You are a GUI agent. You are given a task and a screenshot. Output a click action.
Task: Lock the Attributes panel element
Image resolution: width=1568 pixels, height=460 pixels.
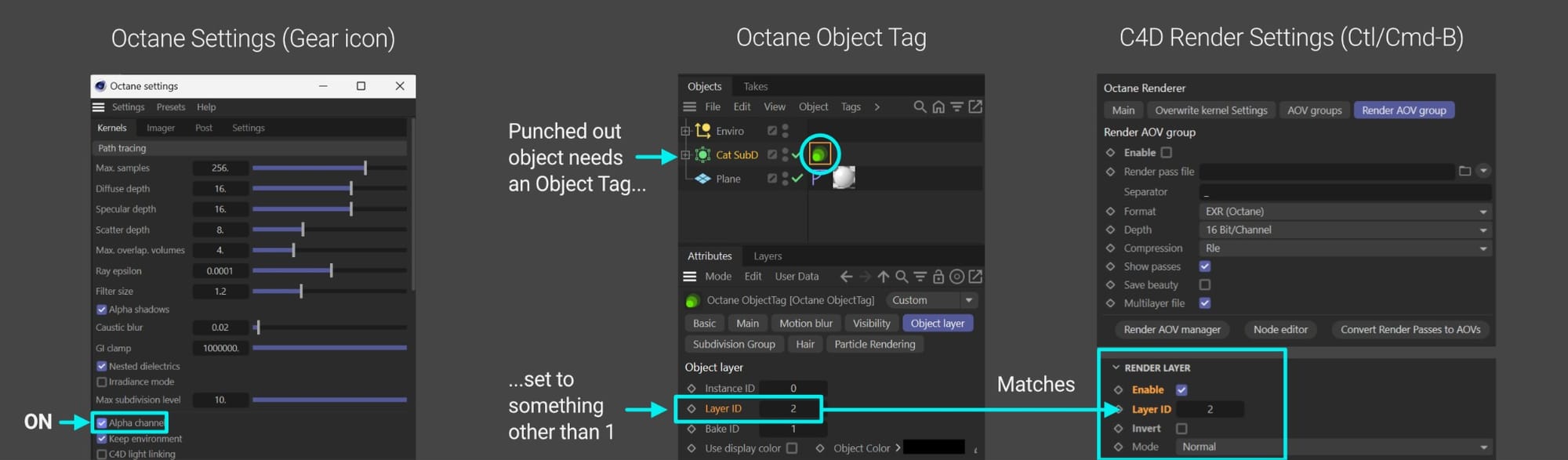pyautogui.click(x=938, y=277)
